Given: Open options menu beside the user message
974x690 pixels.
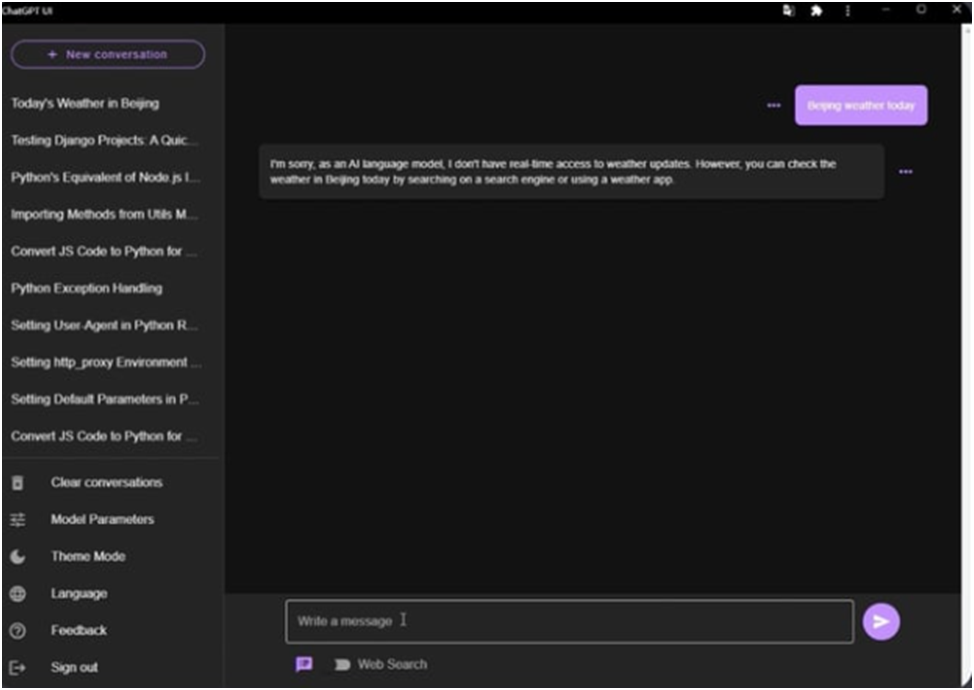Looking at the screenshot, I should coord(773,105).
